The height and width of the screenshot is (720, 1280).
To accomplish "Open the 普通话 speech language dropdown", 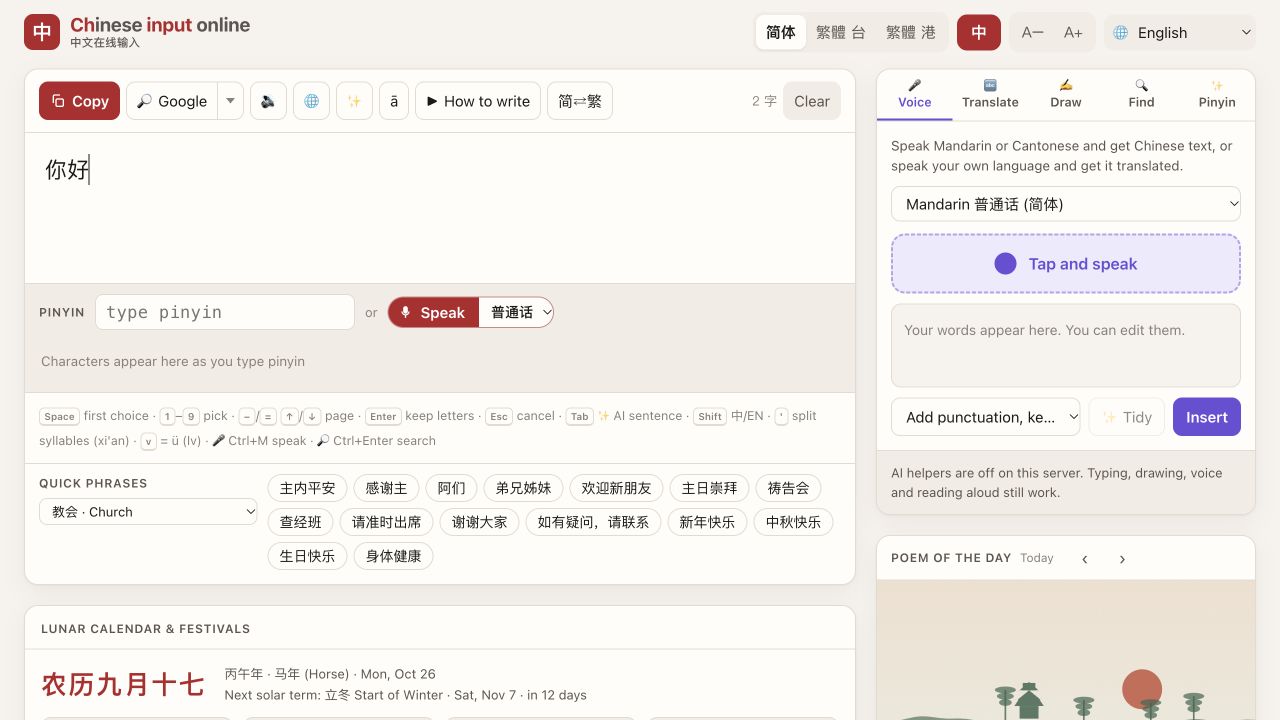I will [516, 312].
